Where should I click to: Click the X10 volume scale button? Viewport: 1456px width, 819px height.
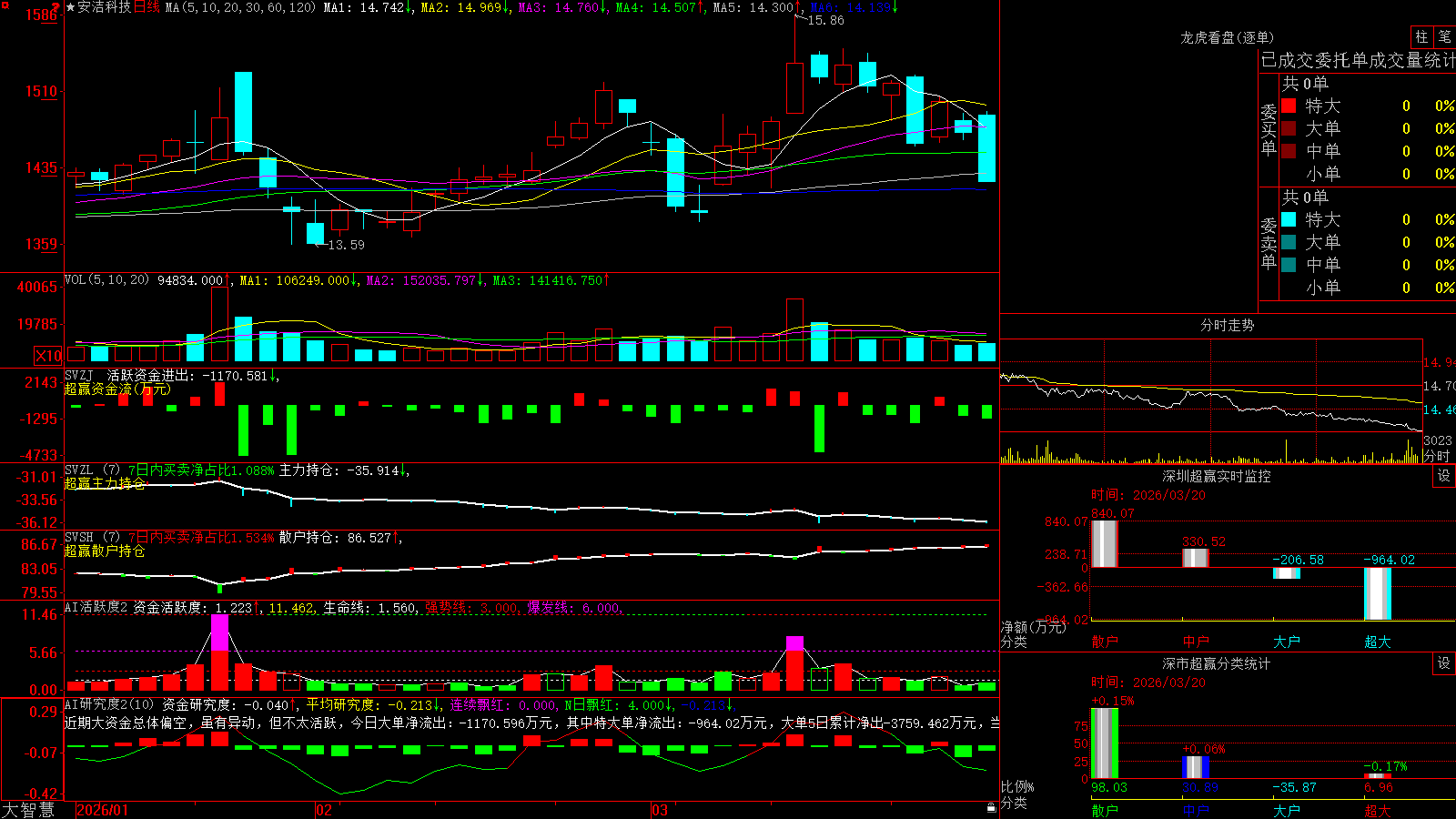click(48, 356)
